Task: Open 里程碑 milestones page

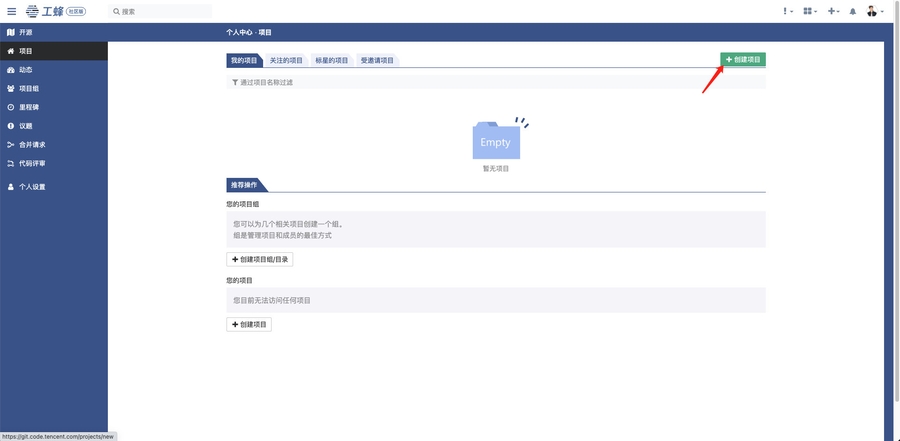Action: tap(29, 107)
